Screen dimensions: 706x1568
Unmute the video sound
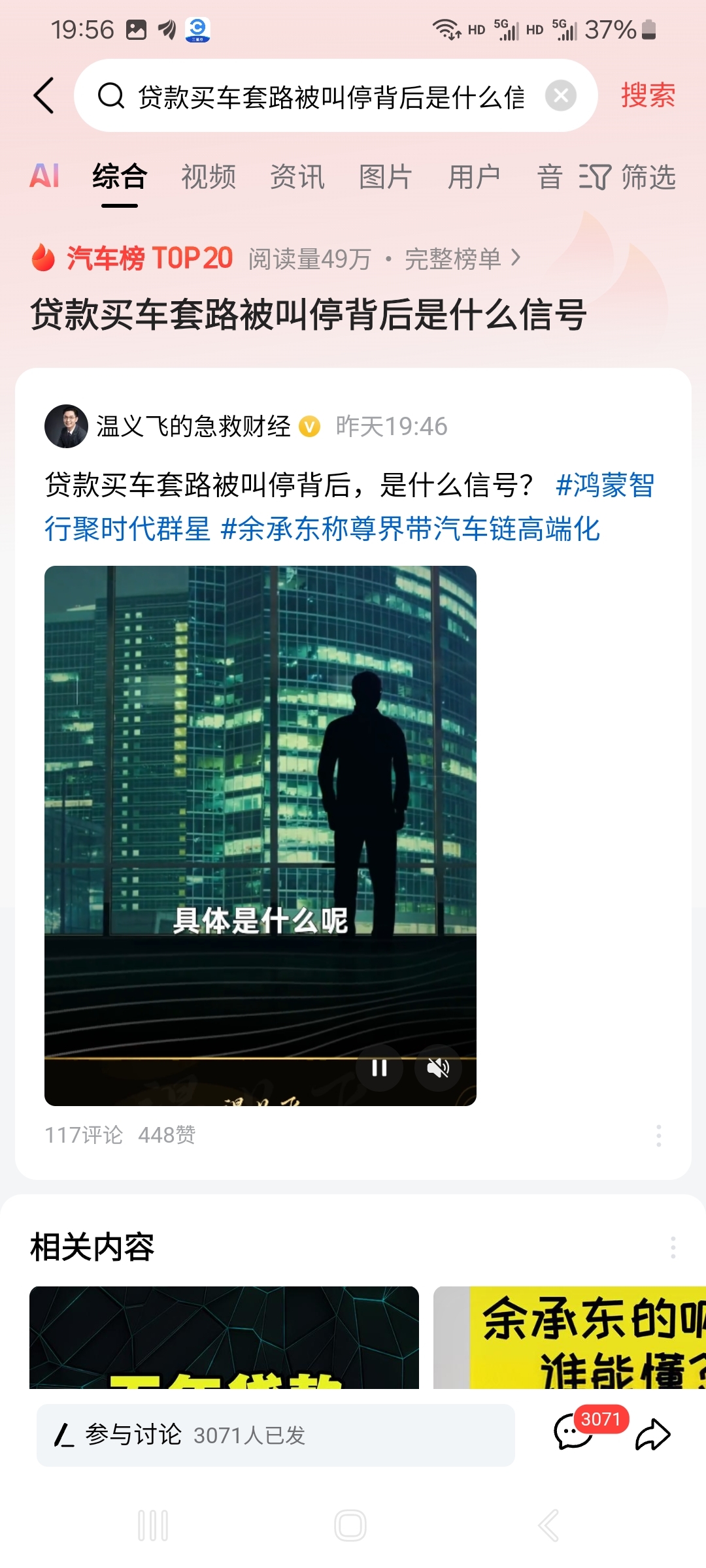pos(438,1068)
